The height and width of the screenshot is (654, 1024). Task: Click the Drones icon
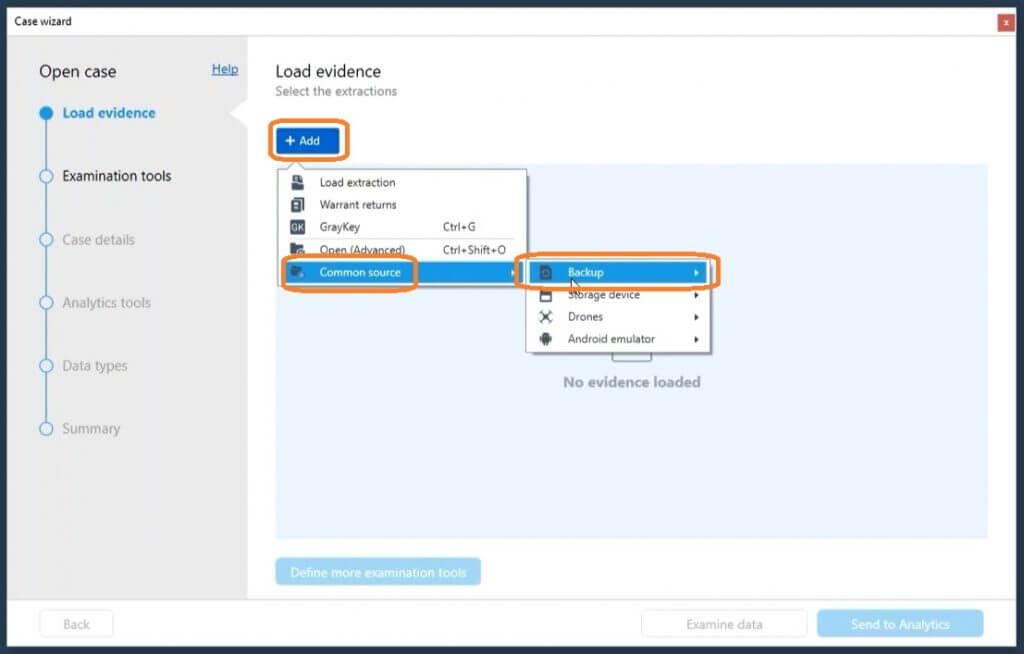point(545,317)
